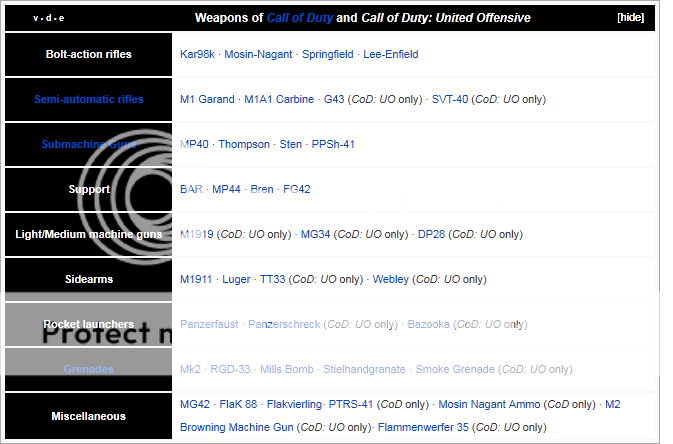Open the TT33 sidearm link
The height and width of the screenshot is (444, 673).
pyautogui.click(x=273, y=279)
